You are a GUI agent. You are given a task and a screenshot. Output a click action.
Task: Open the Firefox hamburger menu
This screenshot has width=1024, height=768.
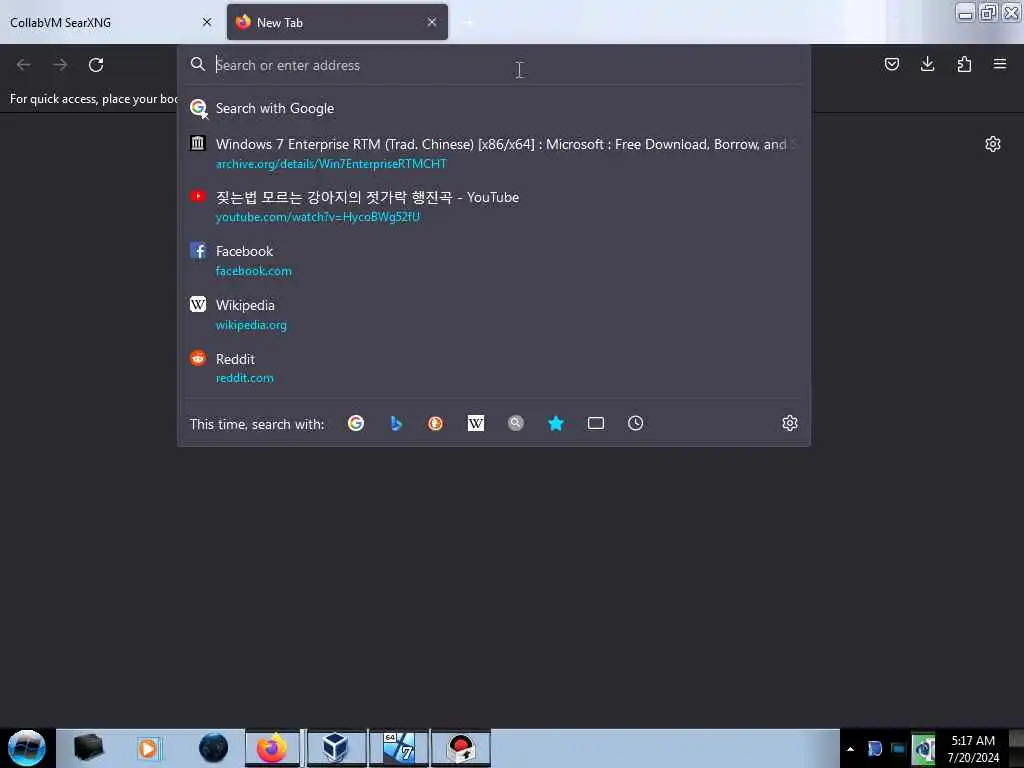tap(1000, 64)
